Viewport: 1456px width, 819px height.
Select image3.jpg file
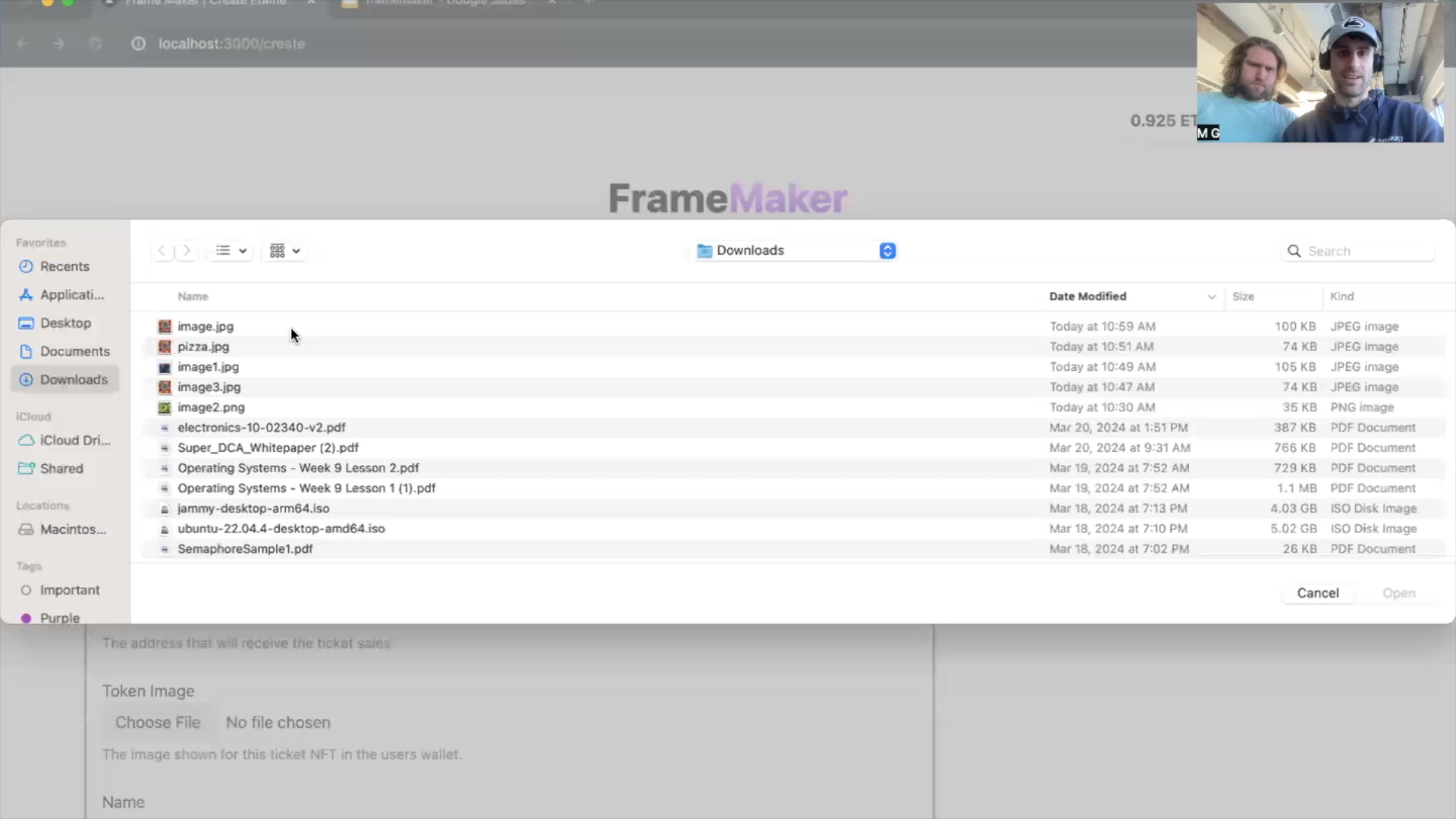(x=794, y=387)
